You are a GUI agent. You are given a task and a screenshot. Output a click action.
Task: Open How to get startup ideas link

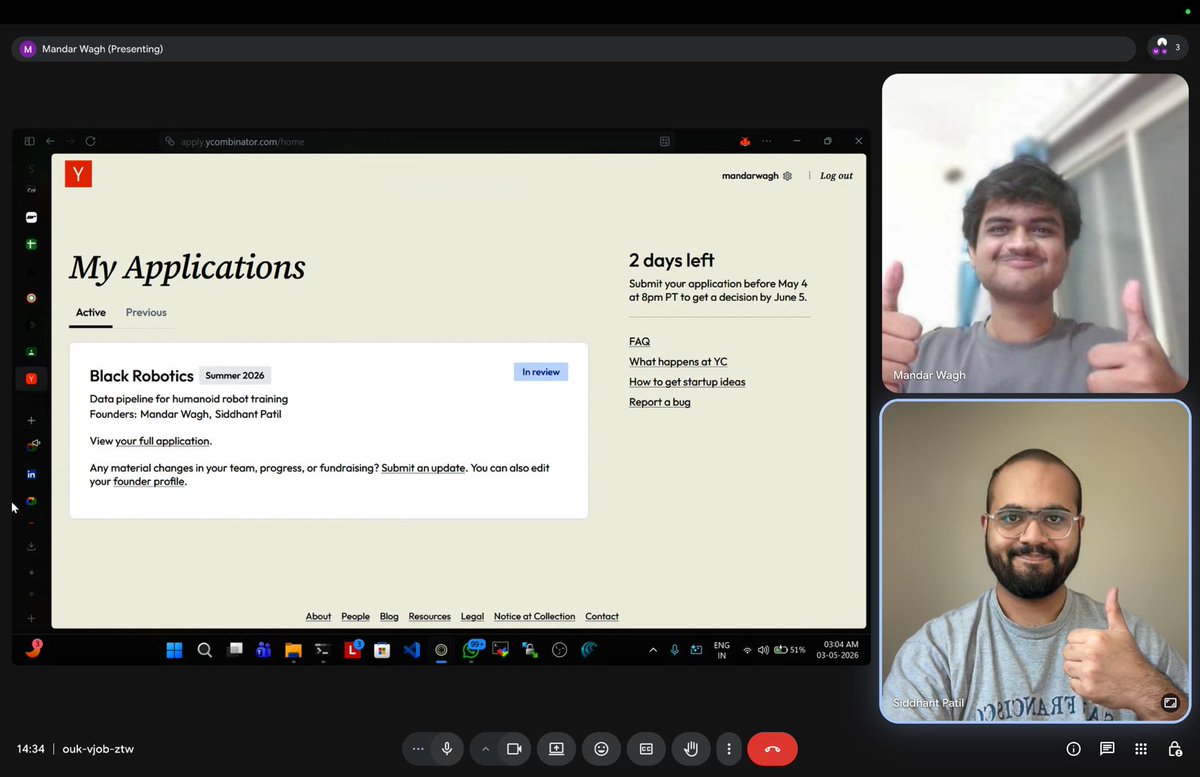tap(687, 381)
